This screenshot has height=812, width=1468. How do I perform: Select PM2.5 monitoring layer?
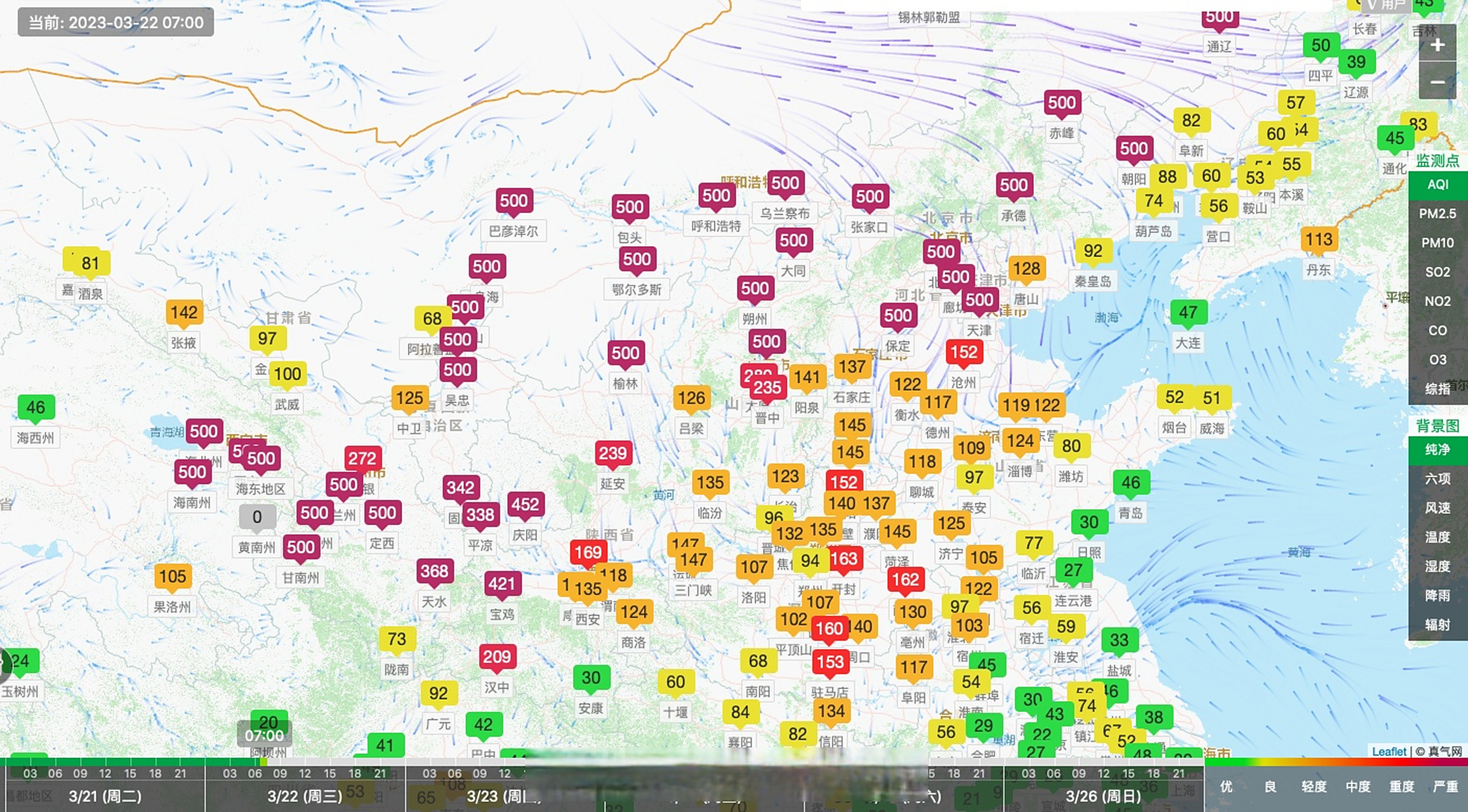(x=1438, y=214)
